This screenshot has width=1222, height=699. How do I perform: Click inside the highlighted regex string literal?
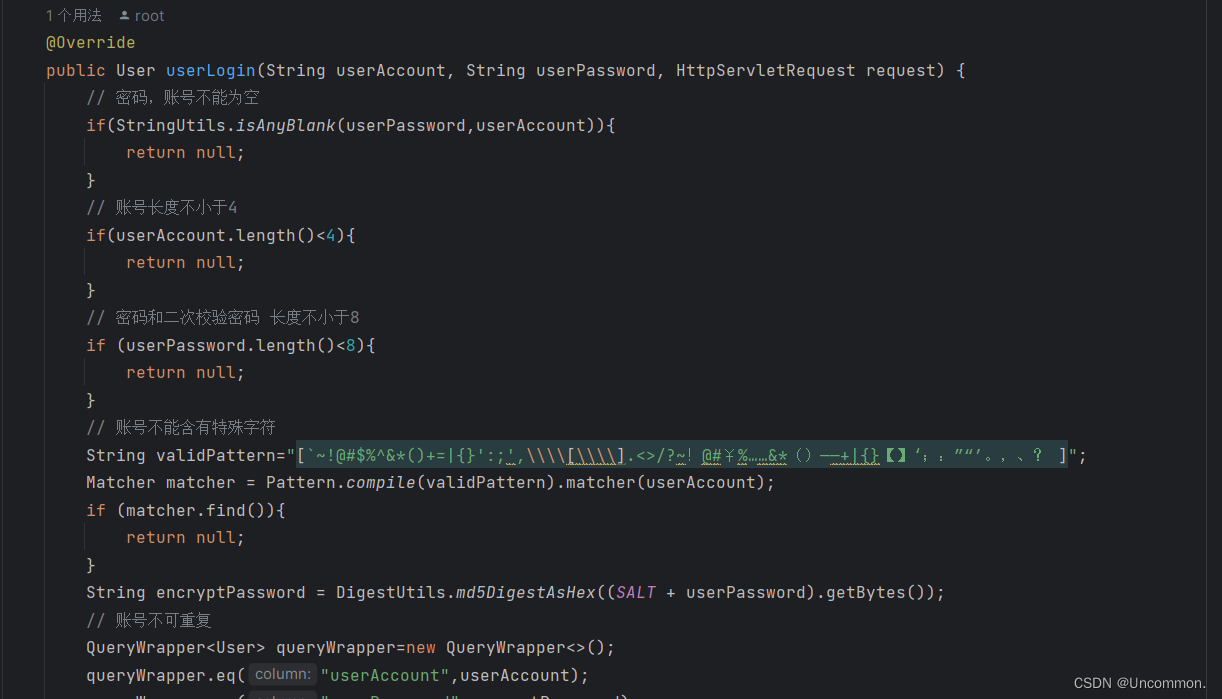682,455
